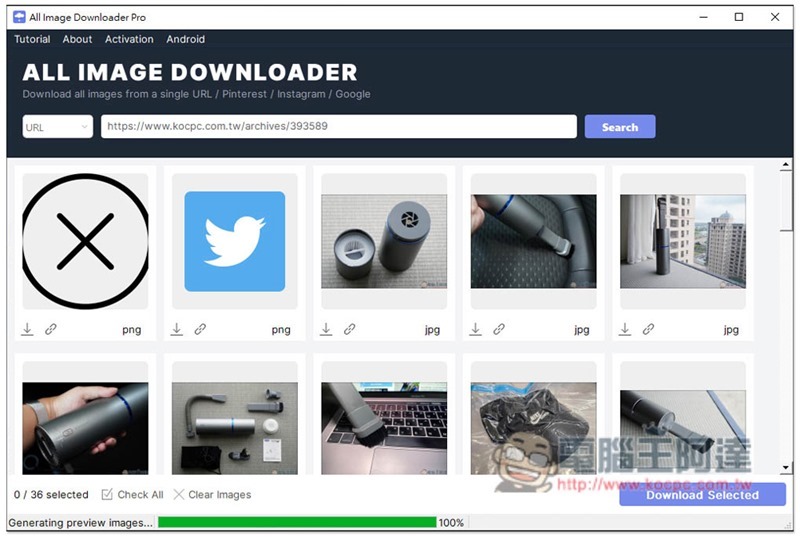Download the Twitter bird png image
Image resolution: width=800 pixels, height=537 pixels.
[x=177, y=329]
